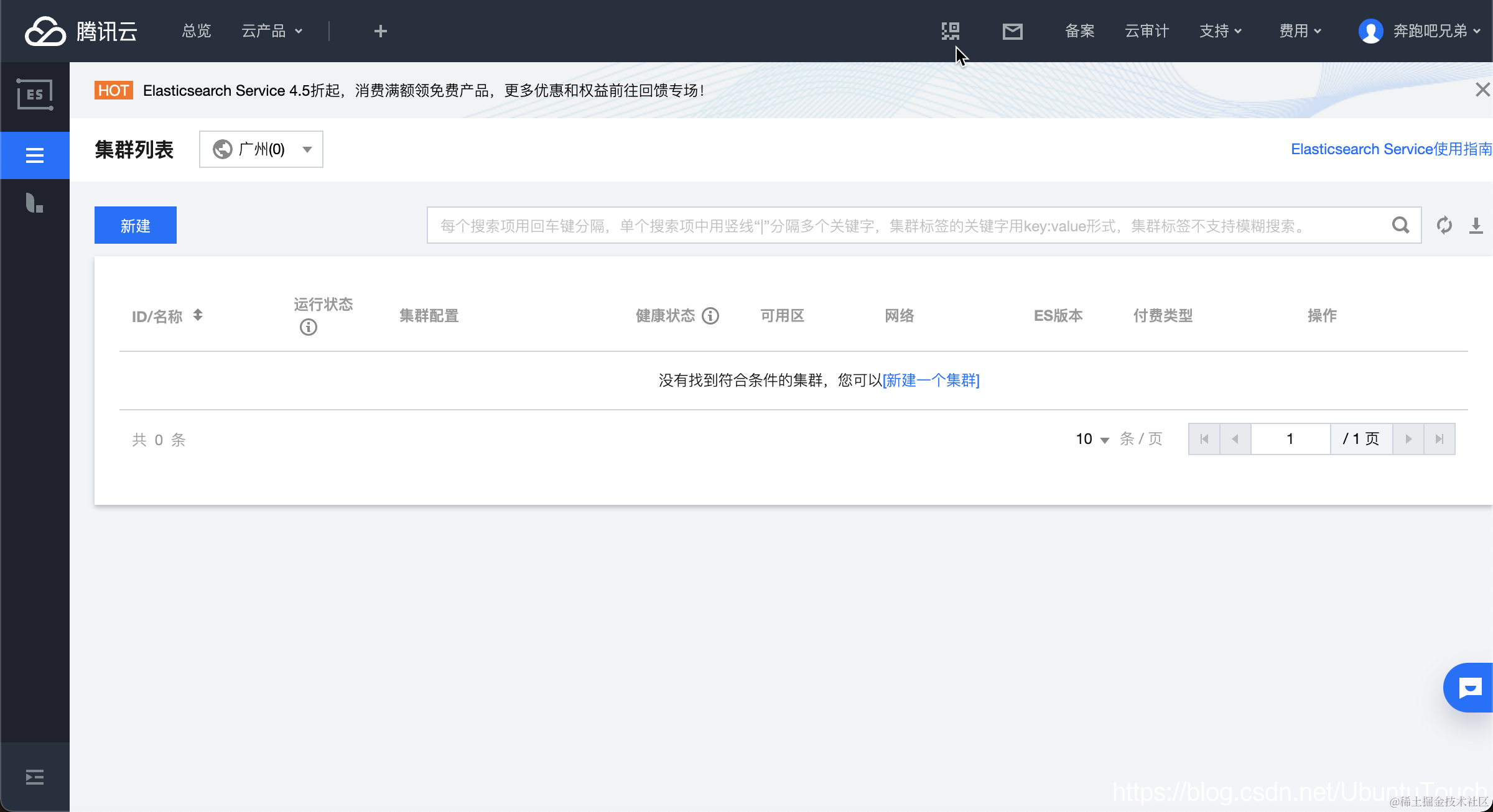Image resolution: width=1493 pixels, height=812 pixels.
Task: Click the download list icon
Action: [x=1476, y=225]
